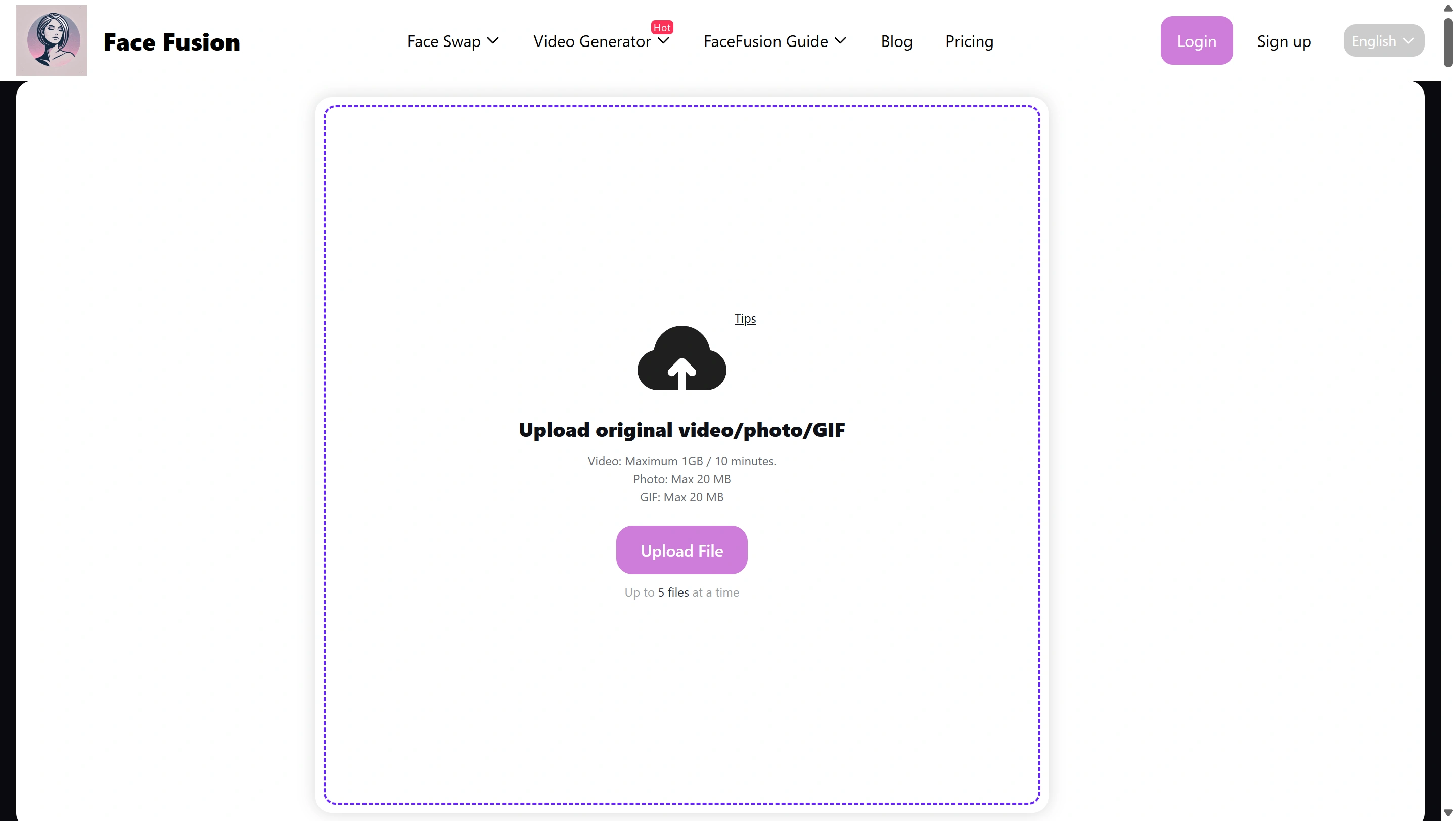Click 'Video: Maximum 1GB / 10 minutes.' text
The image size is (1456, 821).
[x=681, y=461]
